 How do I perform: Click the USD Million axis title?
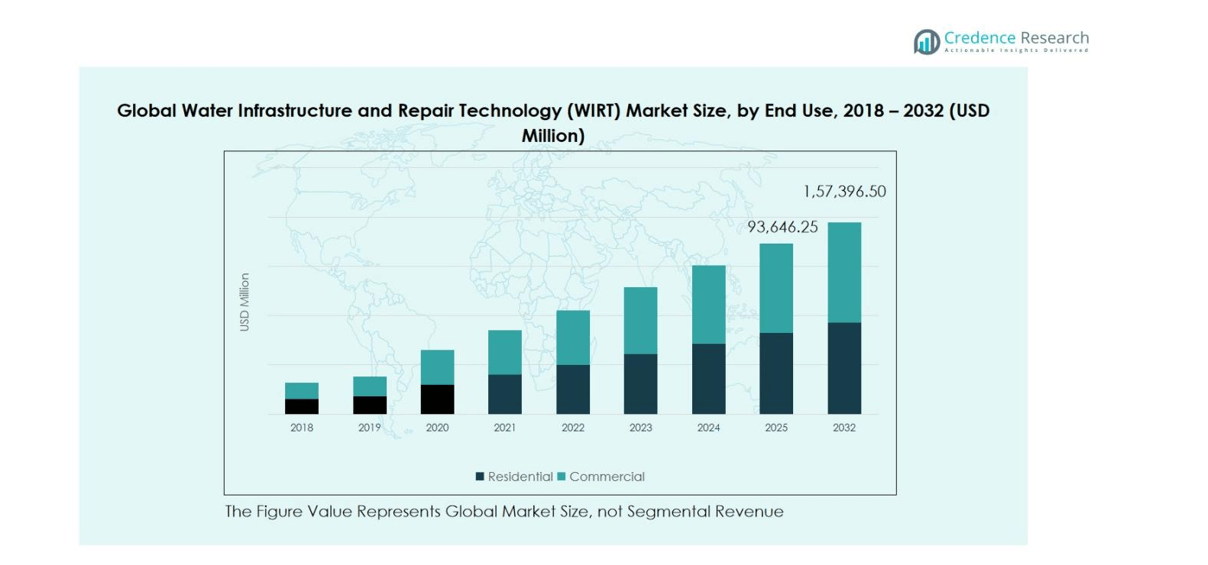click(x=245, y=302)
